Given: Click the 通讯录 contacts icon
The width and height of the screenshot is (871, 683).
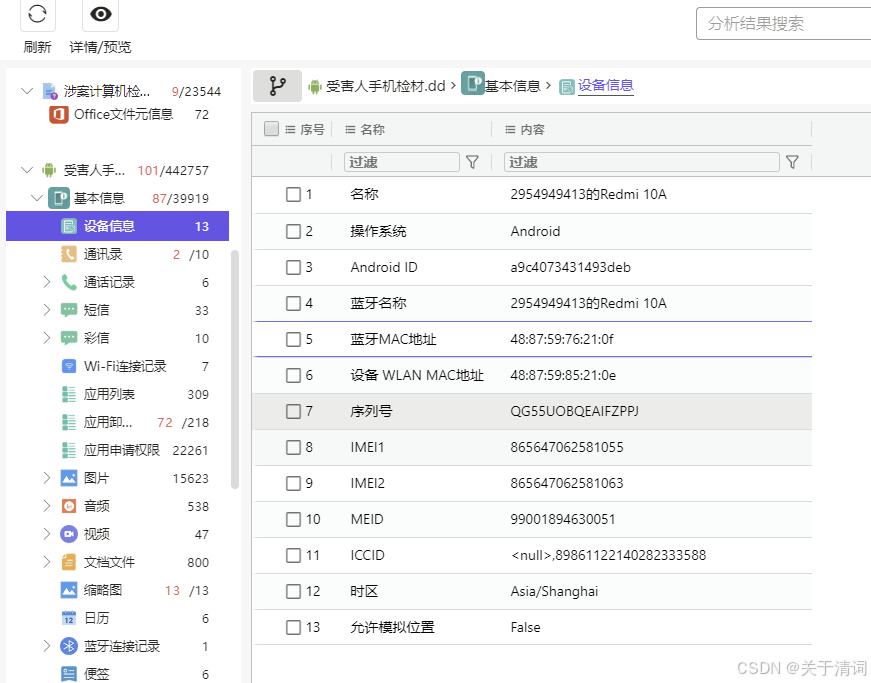Looking at the screenshot, I should coord(69,254).
